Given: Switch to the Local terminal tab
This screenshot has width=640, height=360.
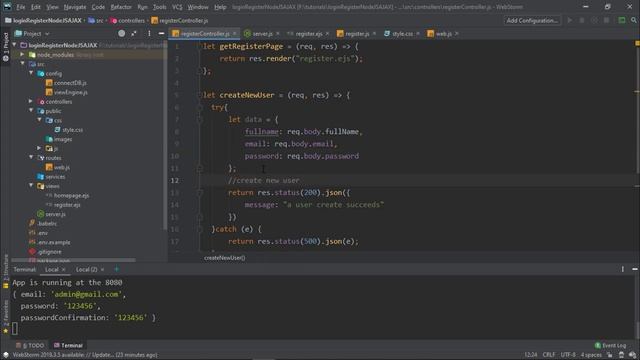Looking at the screenshot, I should 52,269.
